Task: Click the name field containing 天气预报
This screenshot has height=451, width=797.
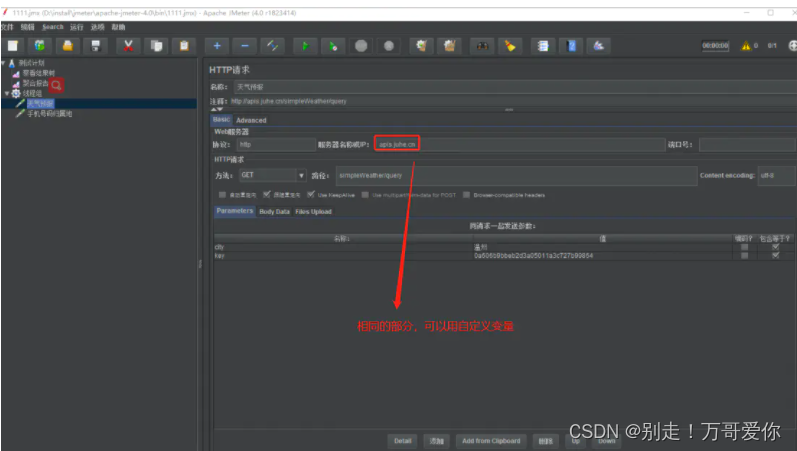Action: (514, 87)
